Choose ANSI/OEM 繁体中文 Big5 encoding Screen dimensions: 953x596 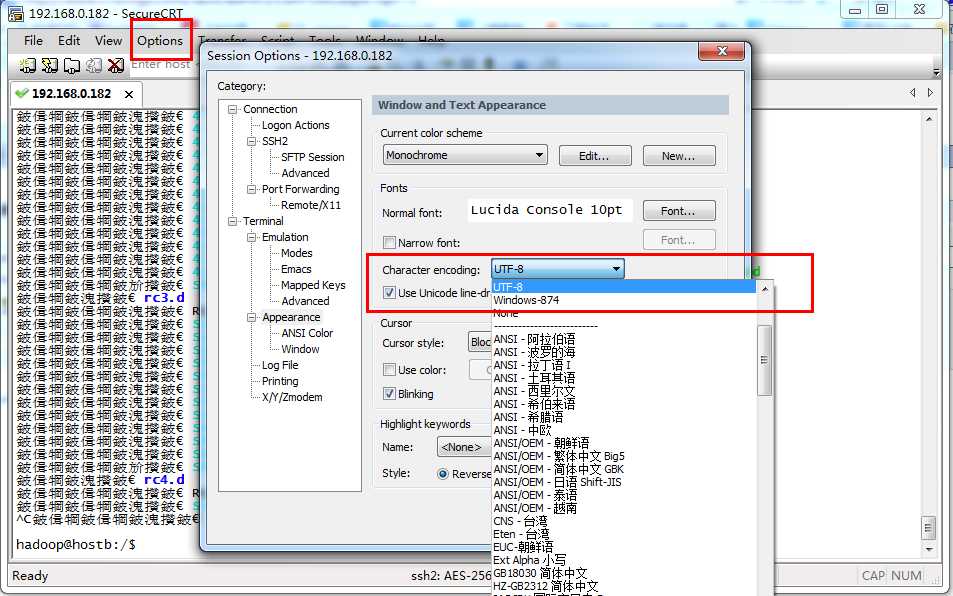(624, 456)
